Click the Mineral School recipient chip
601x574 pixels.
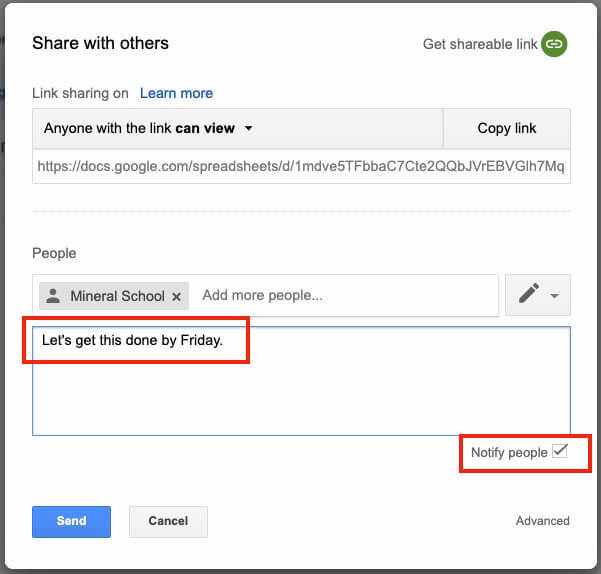pos(116,296)
